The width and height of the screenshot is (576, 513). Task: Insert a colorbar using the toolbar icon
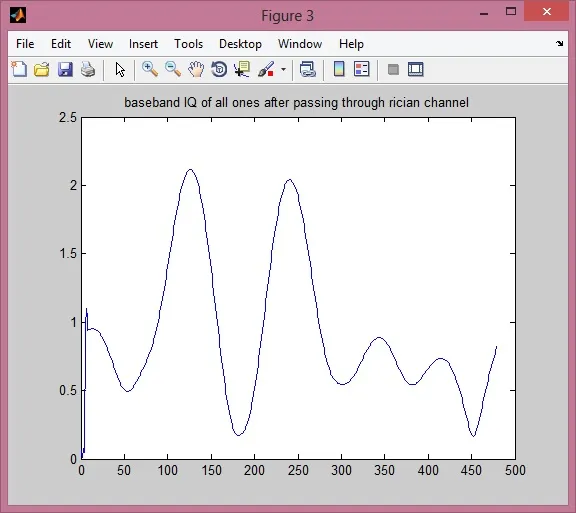coord(339,69)
